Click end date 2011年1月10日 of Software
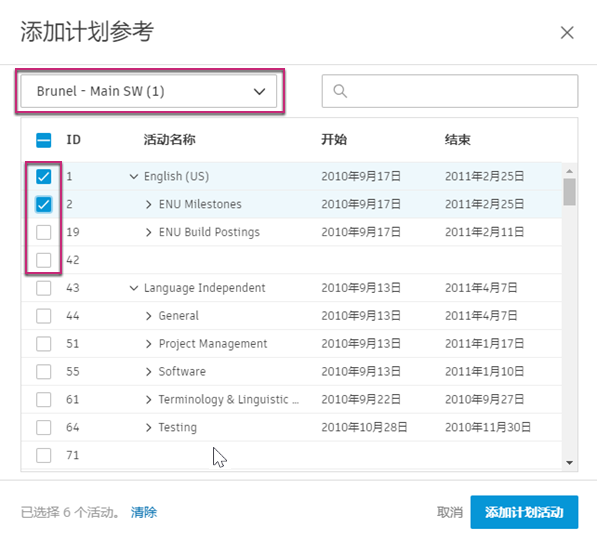This screenshot has height=541, width=597. pyautogui.click(x=484, y=372)
